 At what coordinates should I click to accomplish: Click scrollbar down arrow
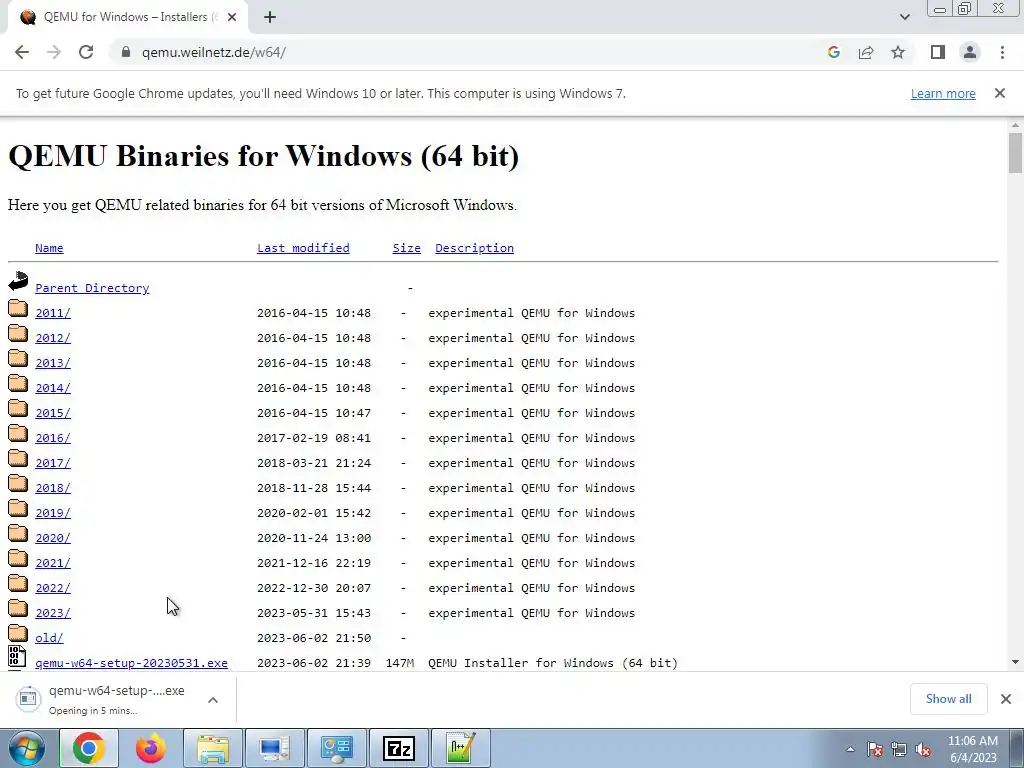coord(1015,662)
